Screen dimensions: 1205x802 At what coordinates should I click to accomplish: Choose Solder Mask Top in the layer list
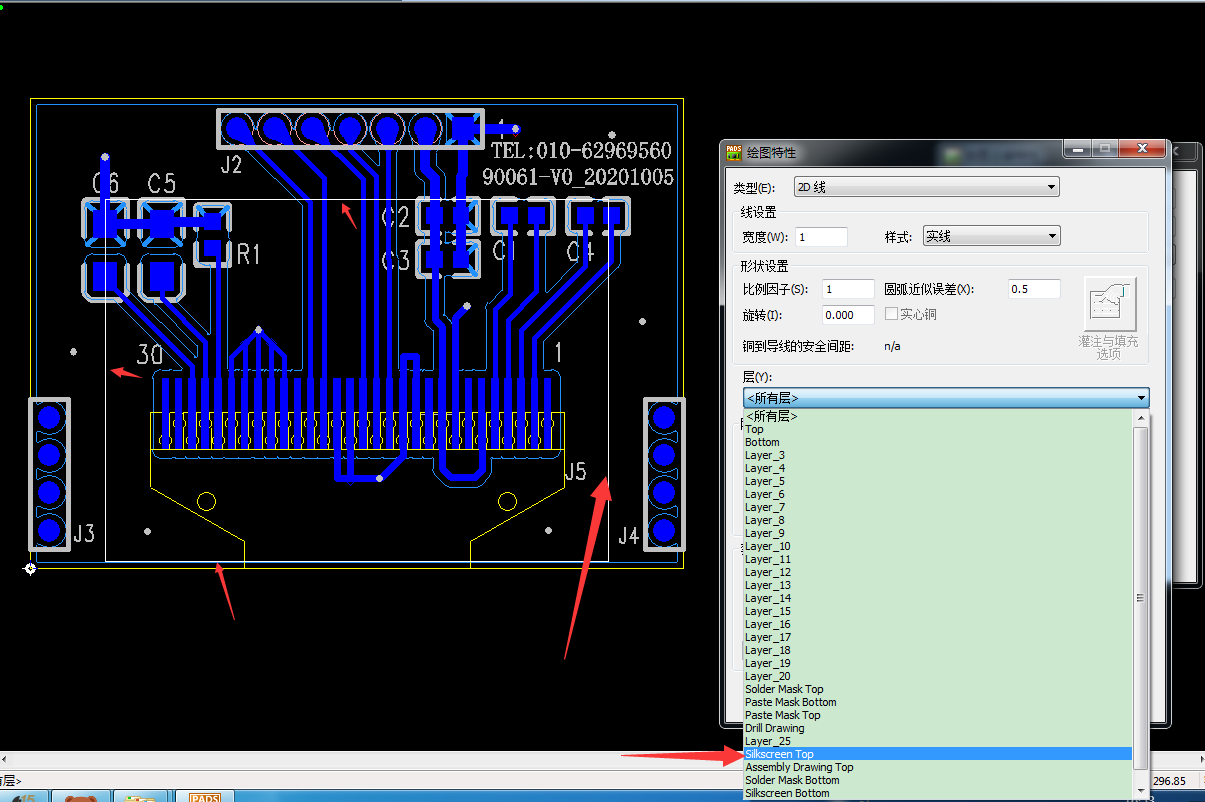(784, 689)
